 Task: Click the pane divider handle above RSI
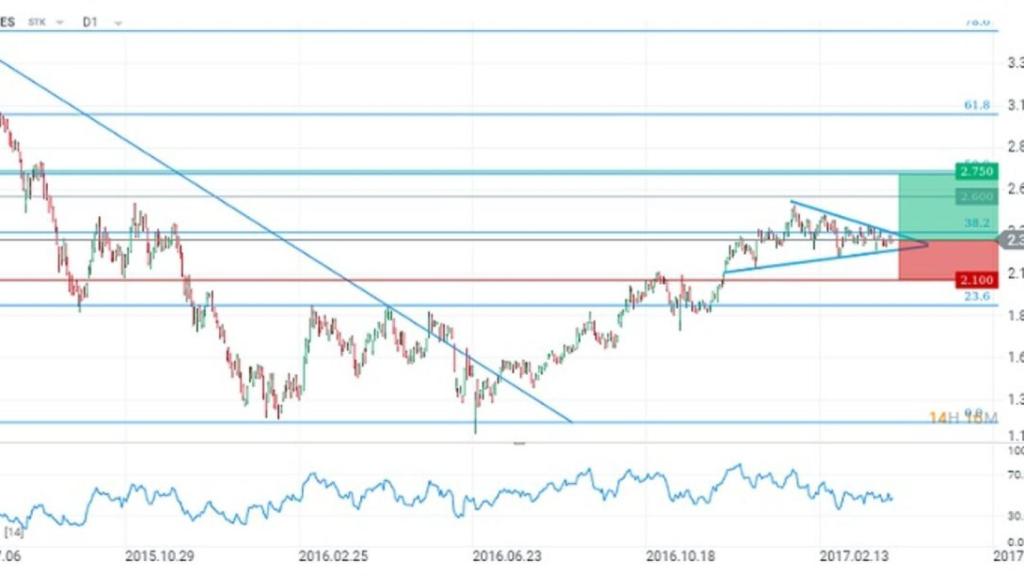[519, 442]
